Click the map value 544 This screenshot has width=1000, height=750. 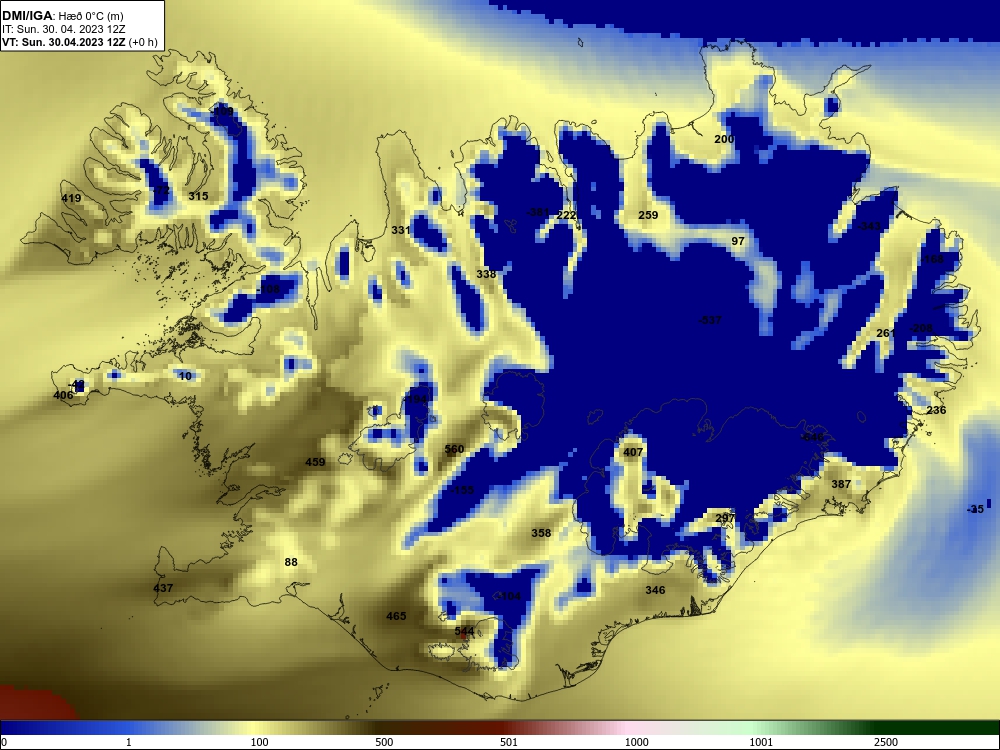[464, 632]
